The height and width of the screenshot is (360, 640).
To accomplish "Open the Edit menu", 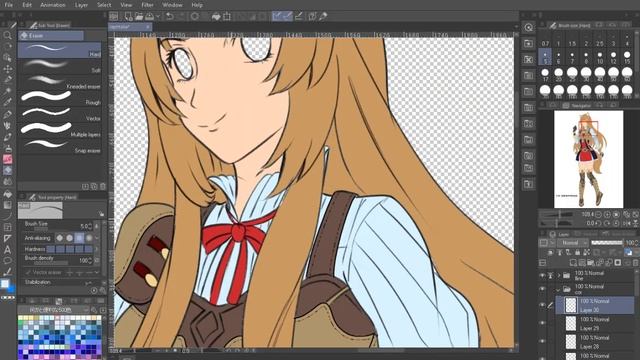I will click(27, 5).
